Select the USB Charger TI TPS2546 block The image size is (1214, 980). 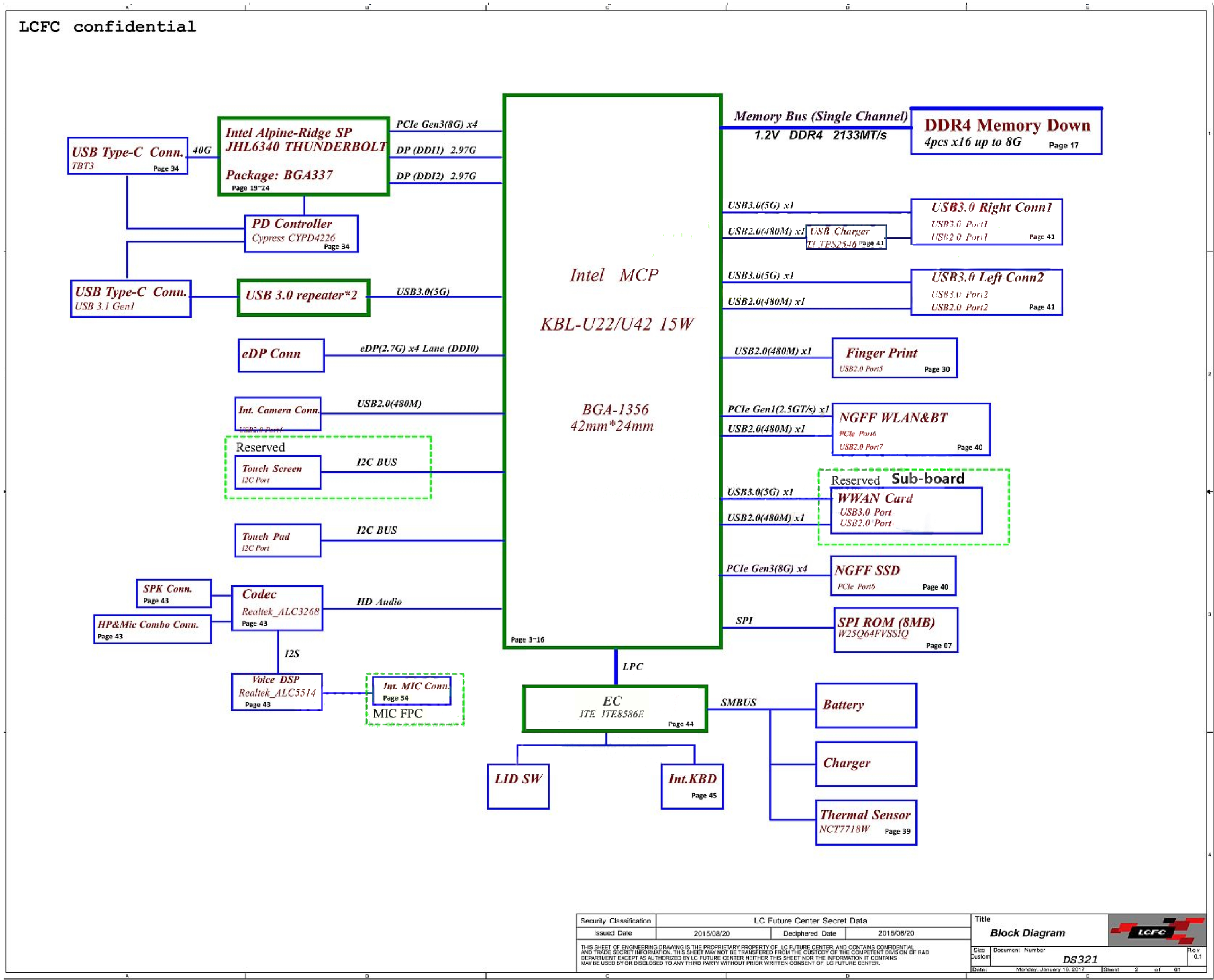tap(845, 236)
